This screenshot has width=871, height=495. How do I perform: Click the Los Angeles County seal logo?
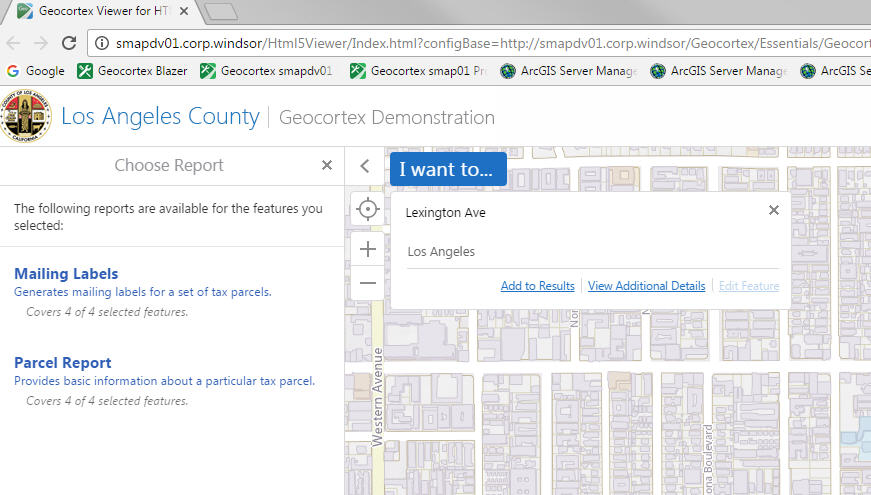pos(26,116)
